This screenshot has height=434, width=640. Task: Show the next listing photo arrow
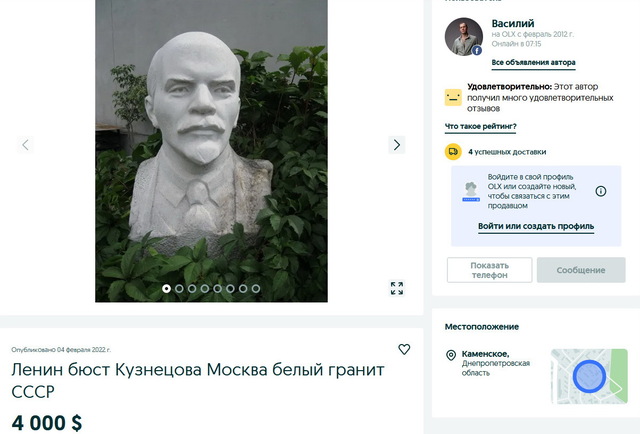396,145
